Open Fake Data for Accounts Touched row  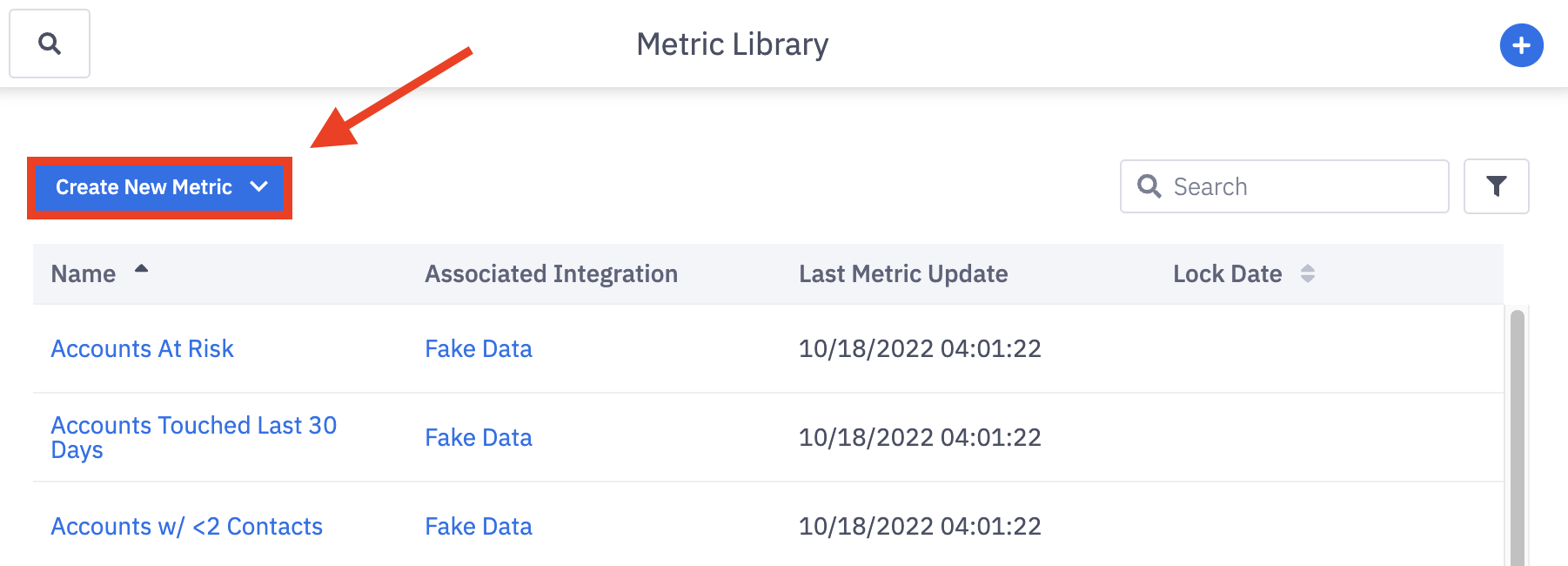(478, 437)
